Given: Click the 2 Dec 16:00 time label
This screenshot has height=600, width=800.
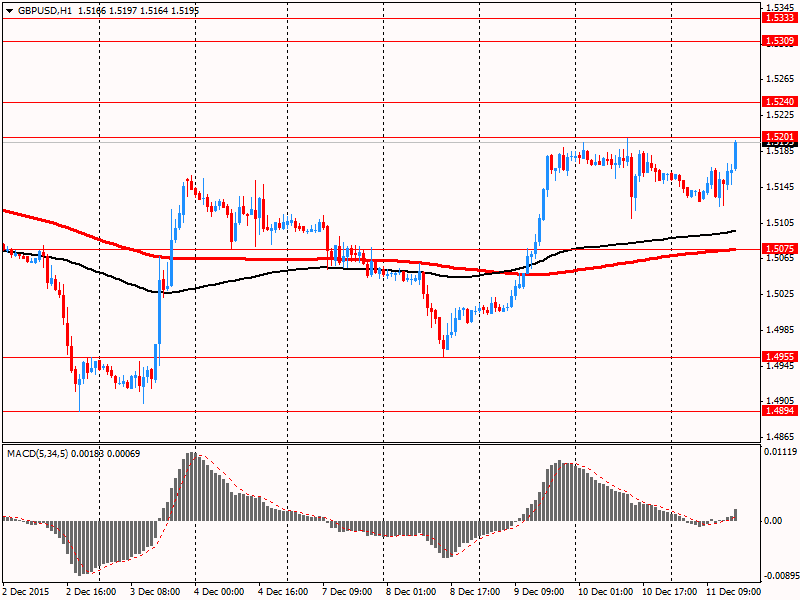Looking at the screenshot, I should (x=91, y=592).
